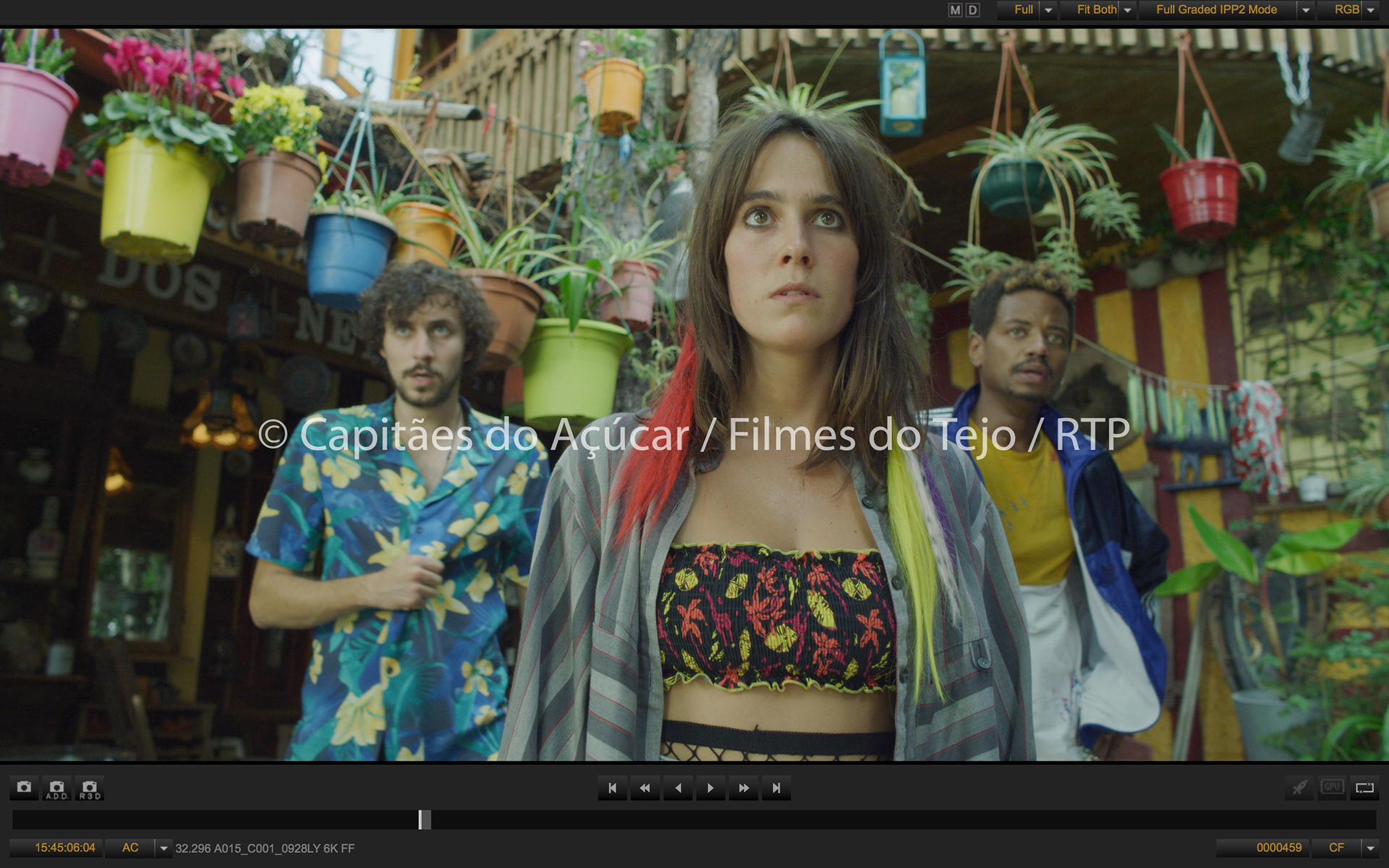Image resolution: width=1389 pixels, height=868 pixels.
Task: Play the clip forward
Action: click(x=710, y=788)
